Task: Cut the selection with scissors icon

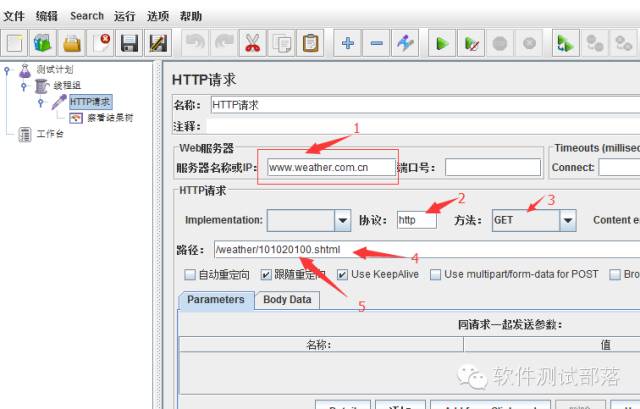Action: click(253, 43)
